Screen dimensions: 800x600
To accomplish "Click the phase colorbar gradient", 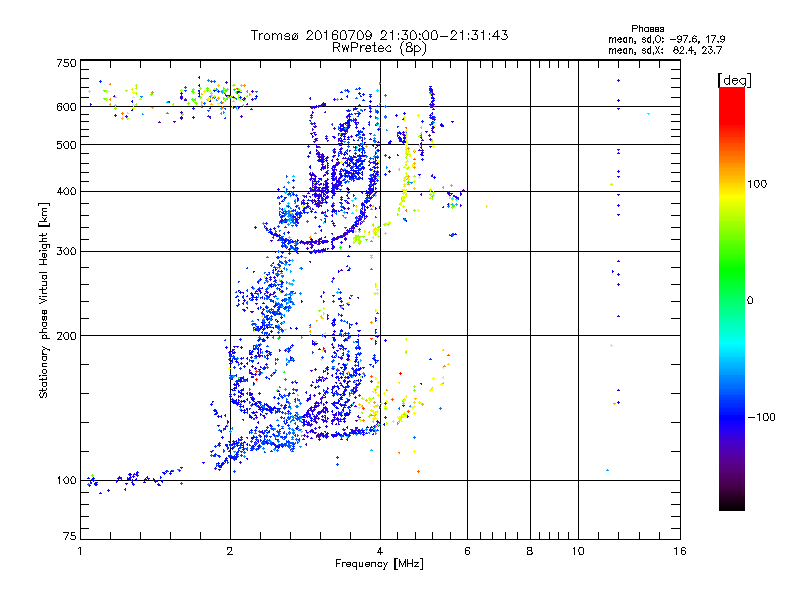I will (x=732, y=298).
